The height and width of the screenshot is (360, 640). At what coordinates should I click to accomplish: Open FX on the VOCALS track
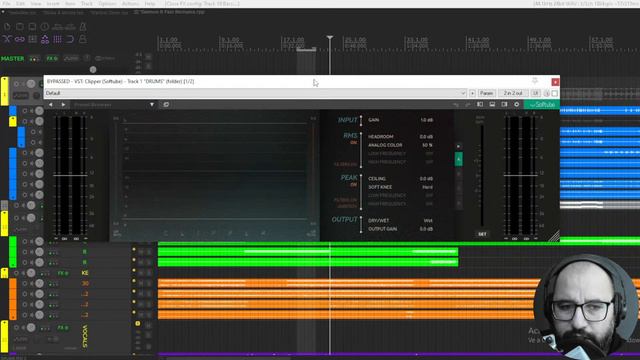tap(62, 328)
